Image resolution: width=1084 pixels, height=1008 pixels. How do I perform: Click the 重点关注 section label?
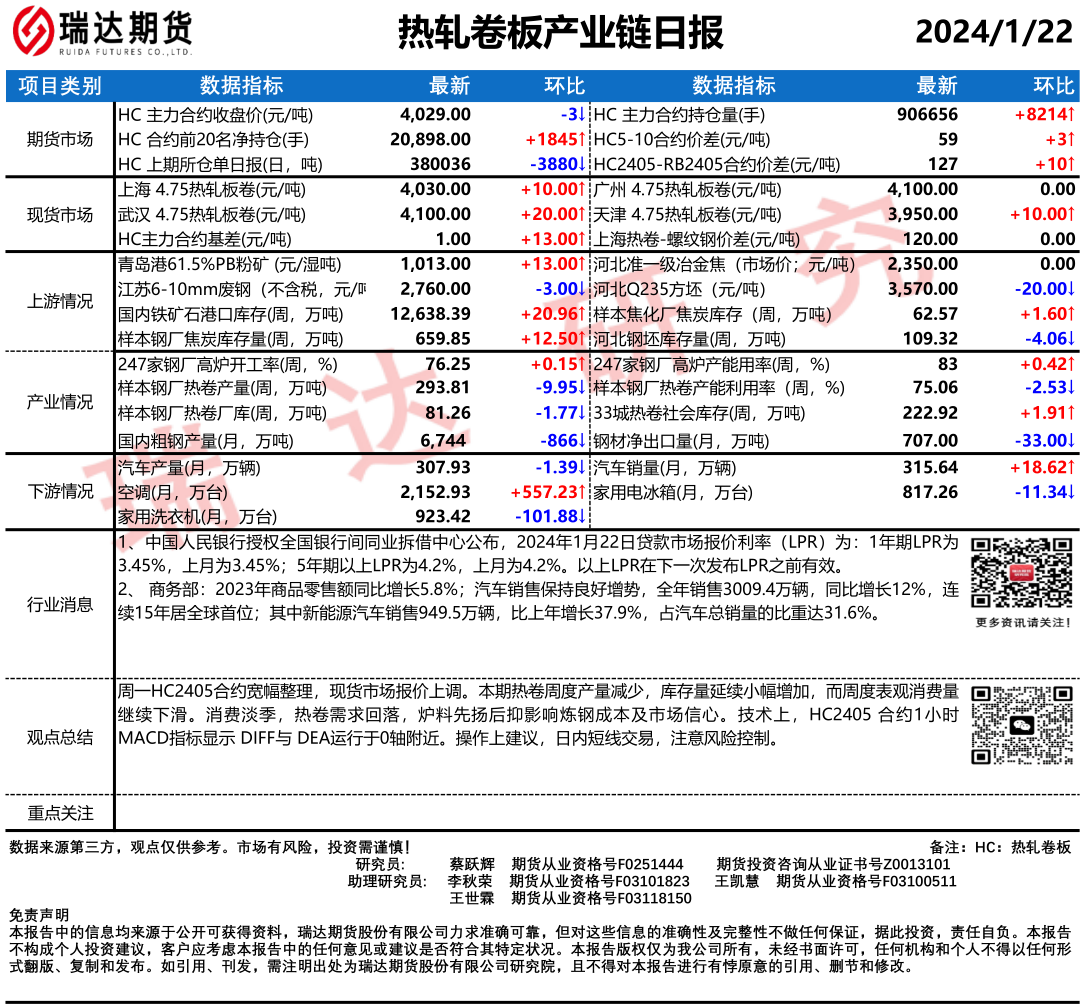point(60,813)
